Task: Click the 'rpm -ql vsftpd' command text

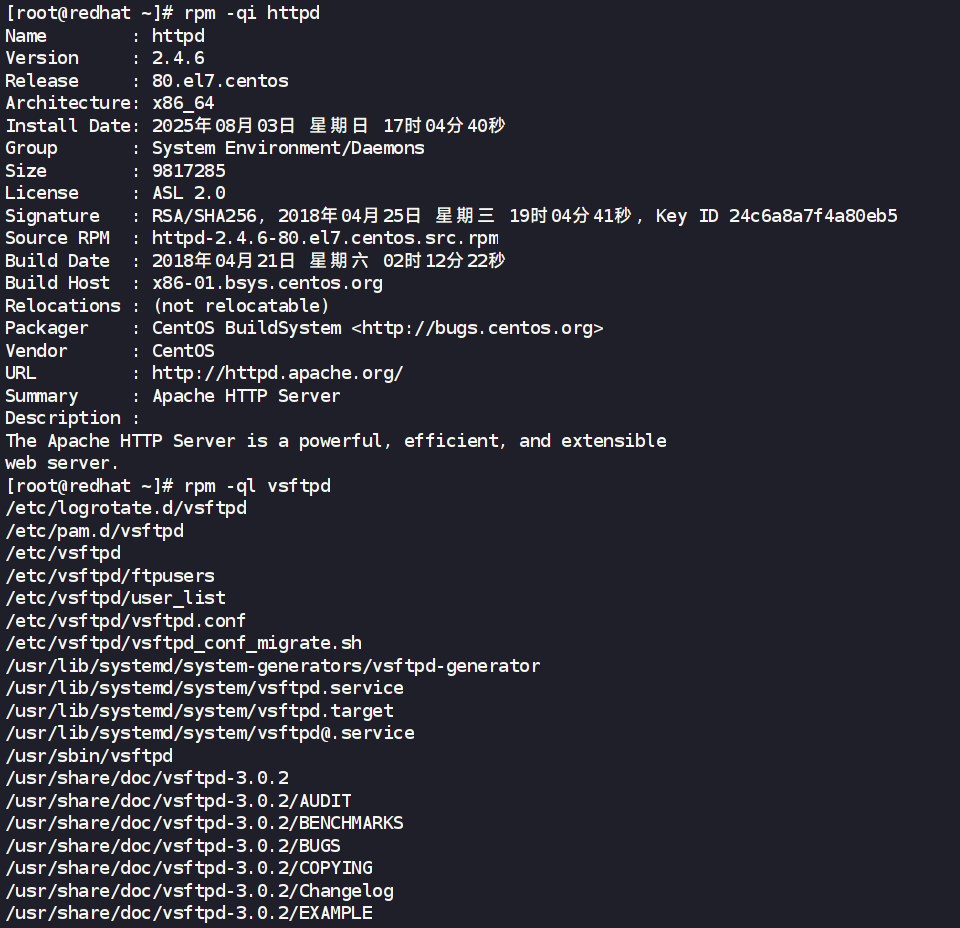Action: tap(257, 486)
